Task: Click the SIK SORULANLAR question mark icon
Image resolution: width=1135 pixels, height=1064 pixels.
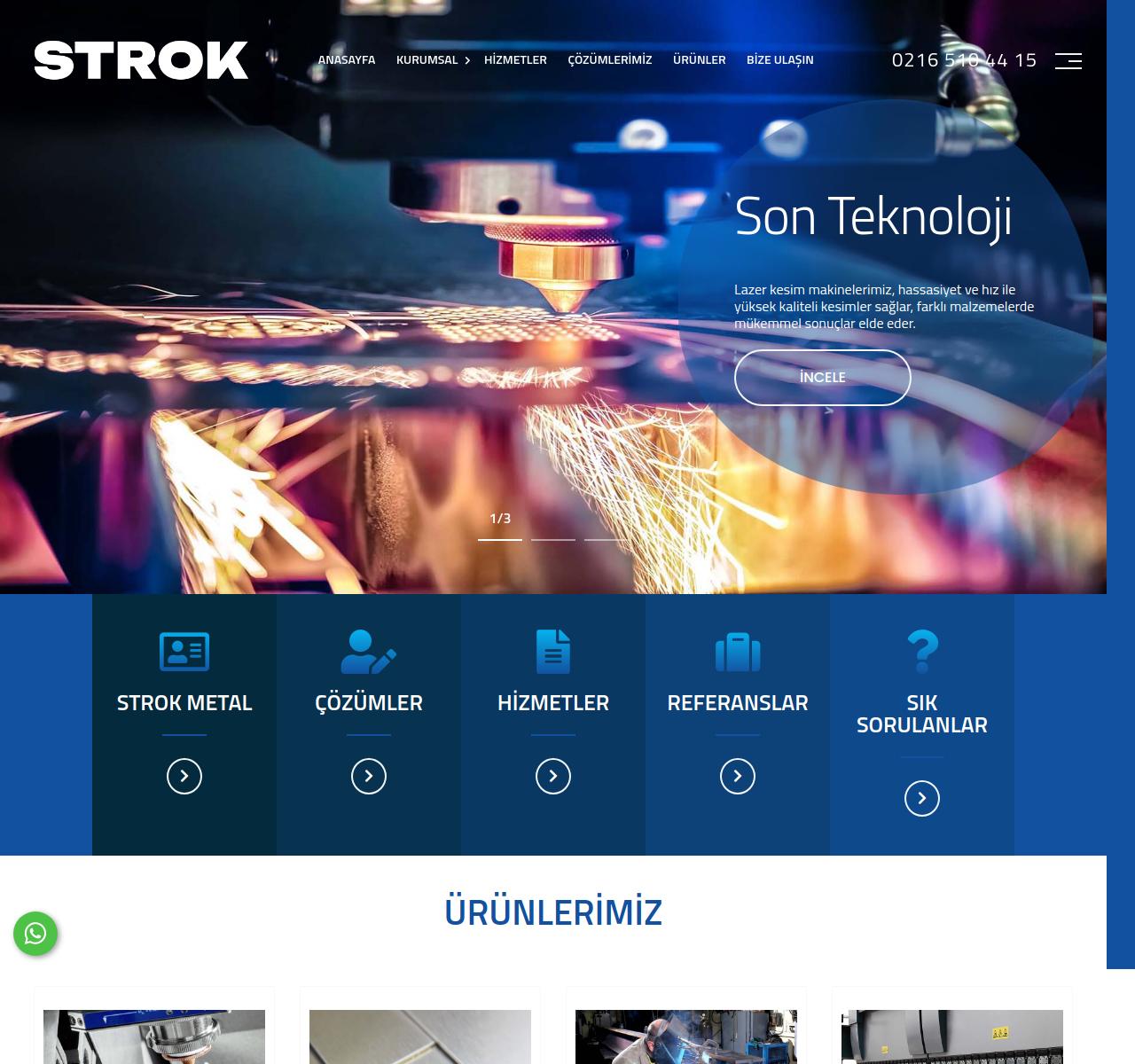Action: [922, 652]
